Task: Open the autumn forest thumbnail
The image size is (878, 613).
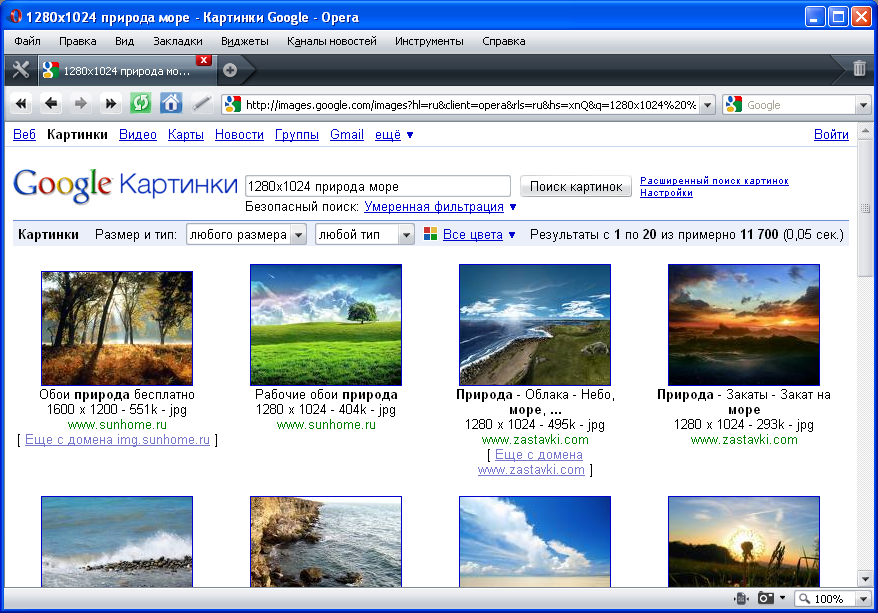Action: pos(117,328)
